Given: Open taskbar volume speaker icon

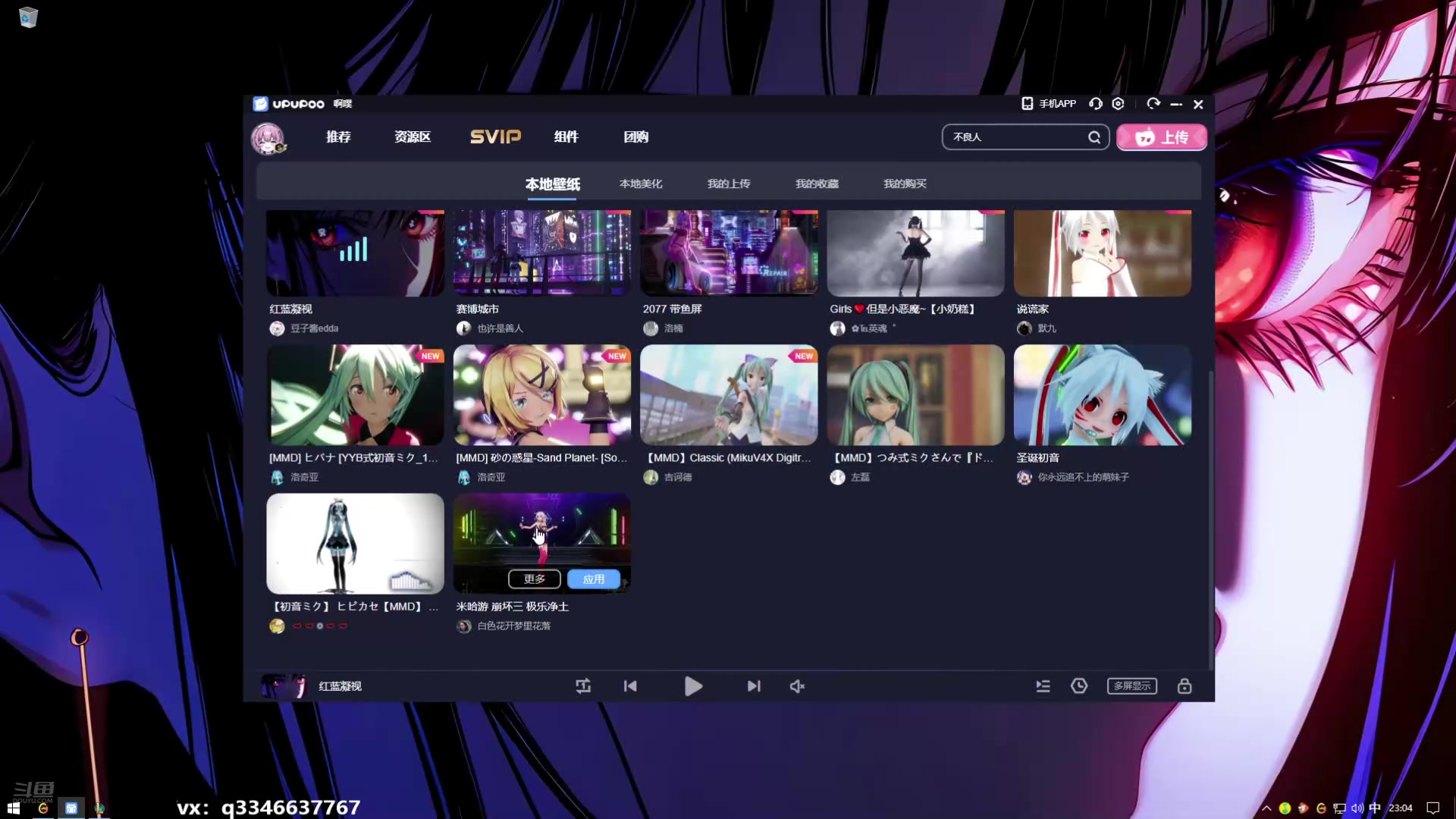Looking at the screenshot, I should pyautogui.click(x=1357, y=808).
